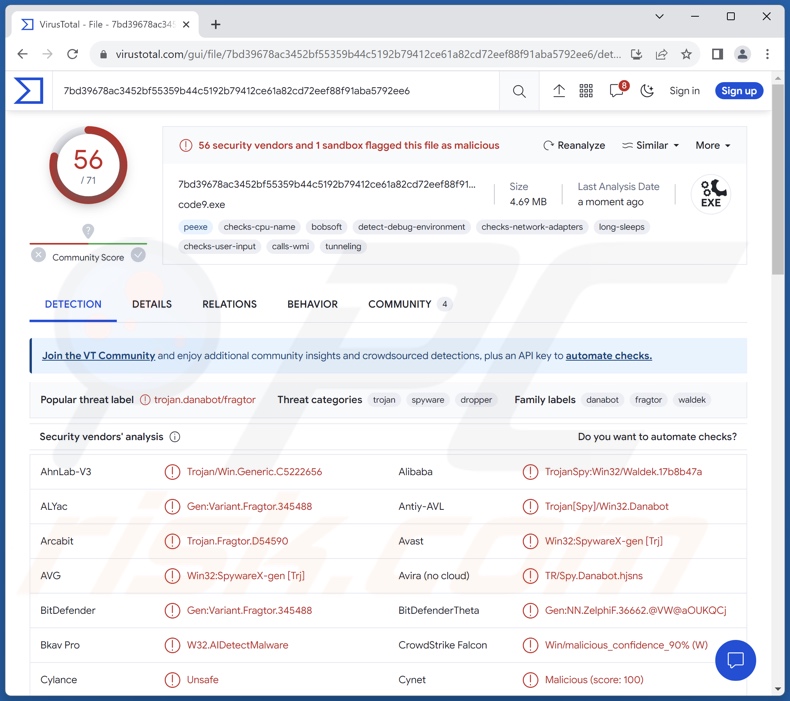Open the automate checks link

[x=609, y=356]
